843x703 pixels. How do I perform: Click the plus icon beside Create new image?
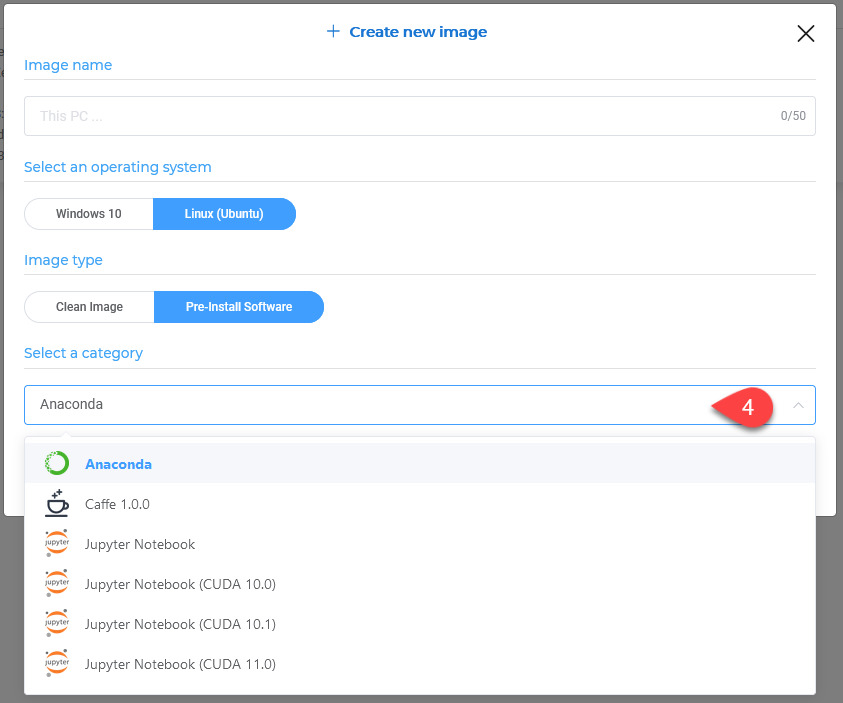pyautogui.click(x=333, y=31)
